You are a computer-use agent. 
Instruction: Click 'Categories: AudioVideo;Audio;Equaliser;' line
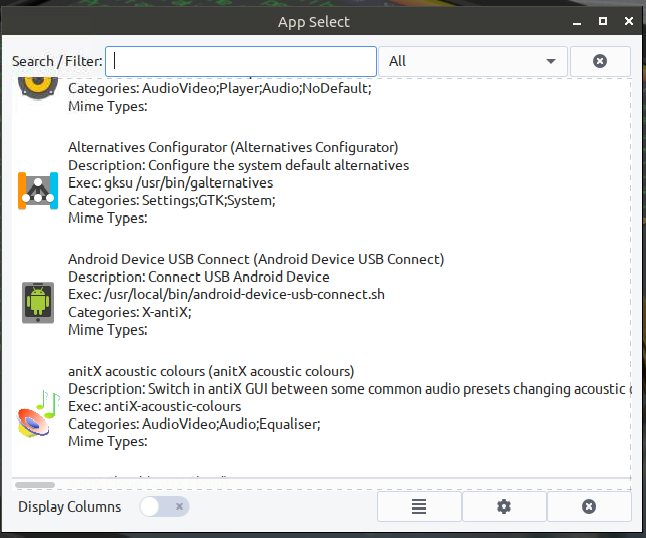coord(194,424)
